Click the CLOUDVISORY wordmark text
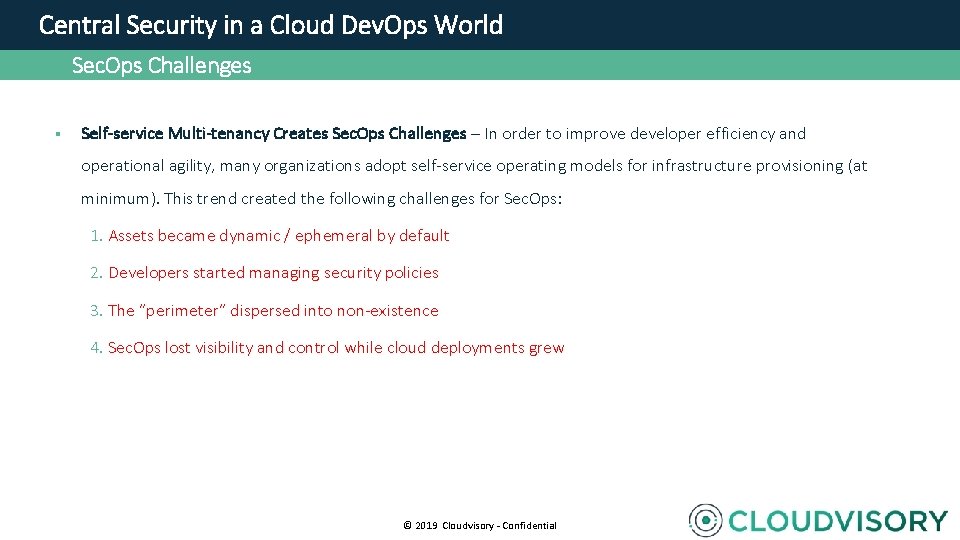The height and width of the screenshot is (540, 960). click(838, 521)
